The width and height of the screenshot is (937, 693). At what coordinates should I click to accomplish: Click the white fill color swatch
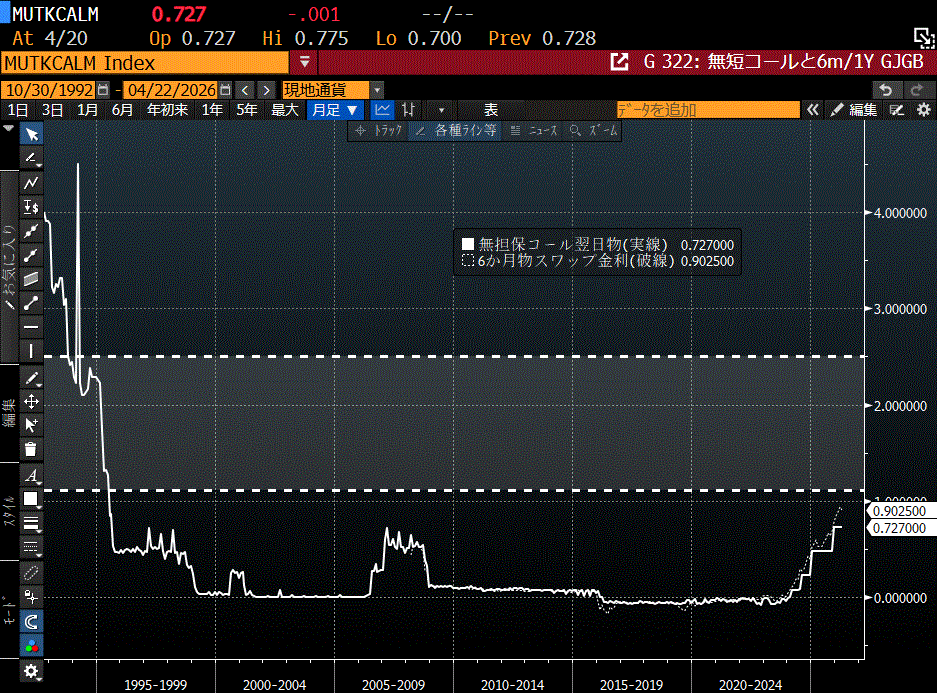click(x=31, y=499)
